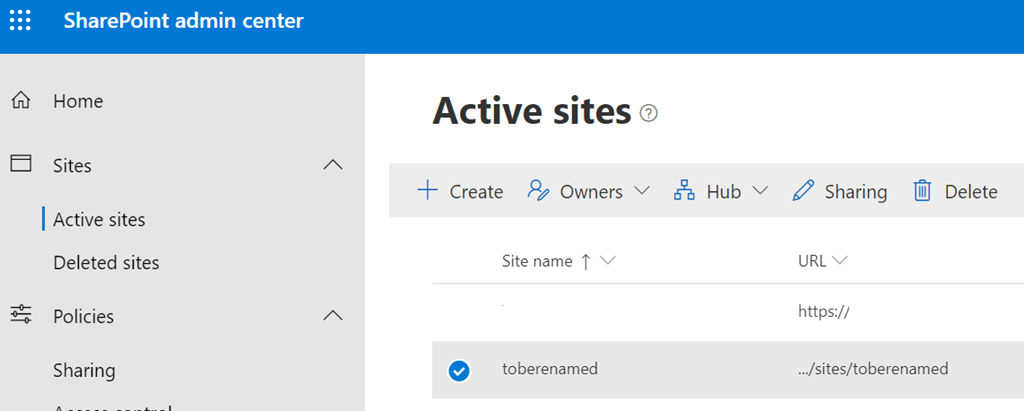Click the Create plus icon
The width and height of the screenshot is (1024, 411).
coord(427,191)
